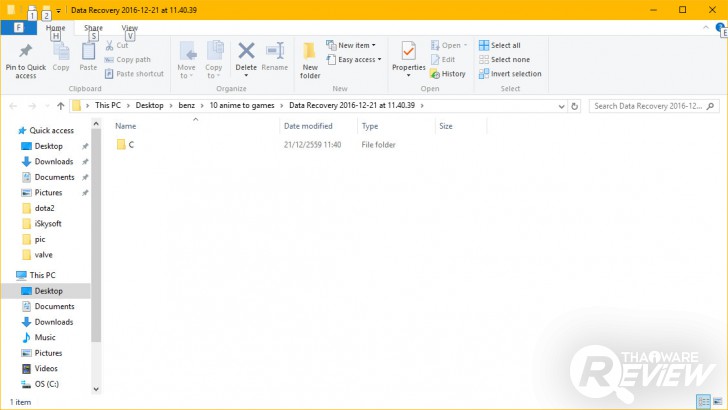Click '10 anime to games' breadcrumb
The image size is (728, 410).
coord(242,105)
